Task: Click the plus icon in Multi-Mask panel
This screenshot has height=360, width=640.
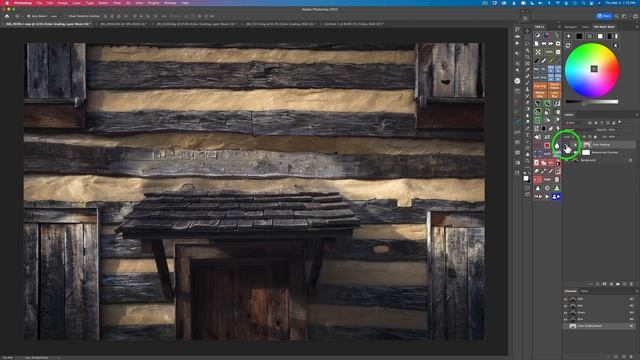Action: point(569,36)
